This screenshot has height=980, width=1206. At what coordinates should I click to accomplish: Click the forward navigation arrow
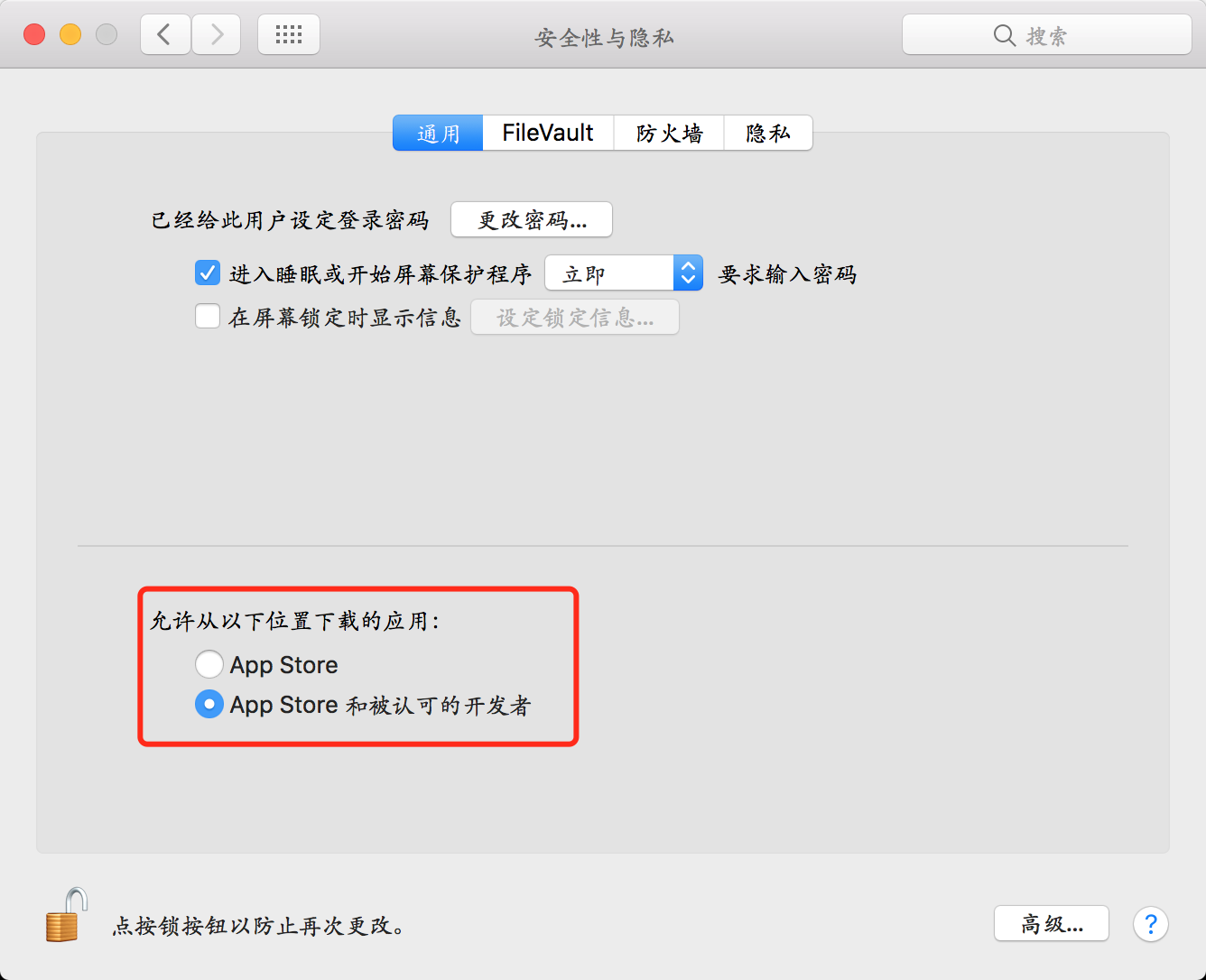[217, 35]
